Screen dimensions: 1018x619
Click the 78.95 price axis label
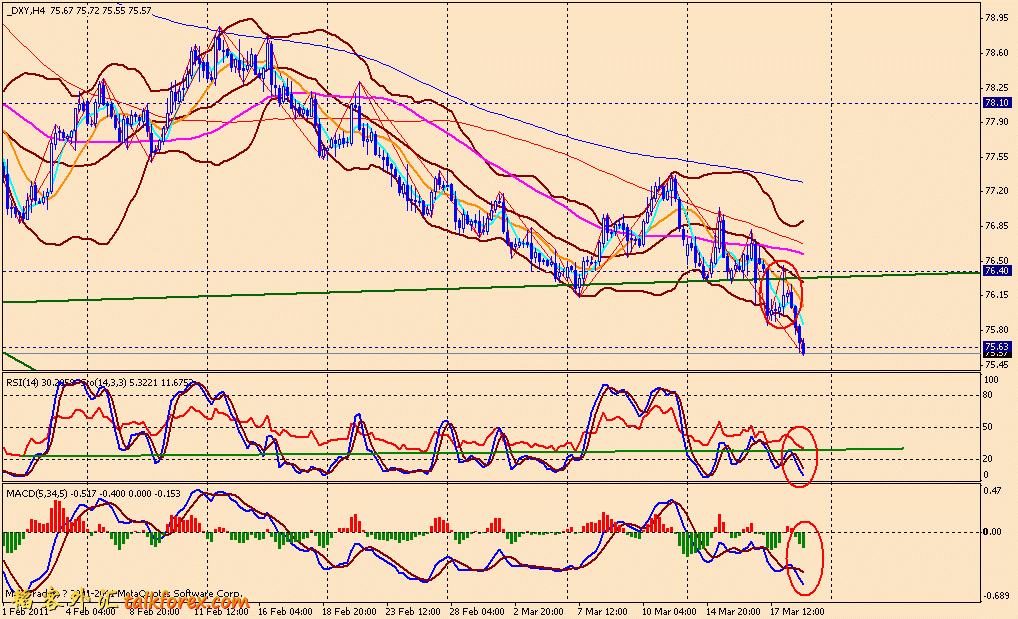pyautogui.click(x=996, y=18)
